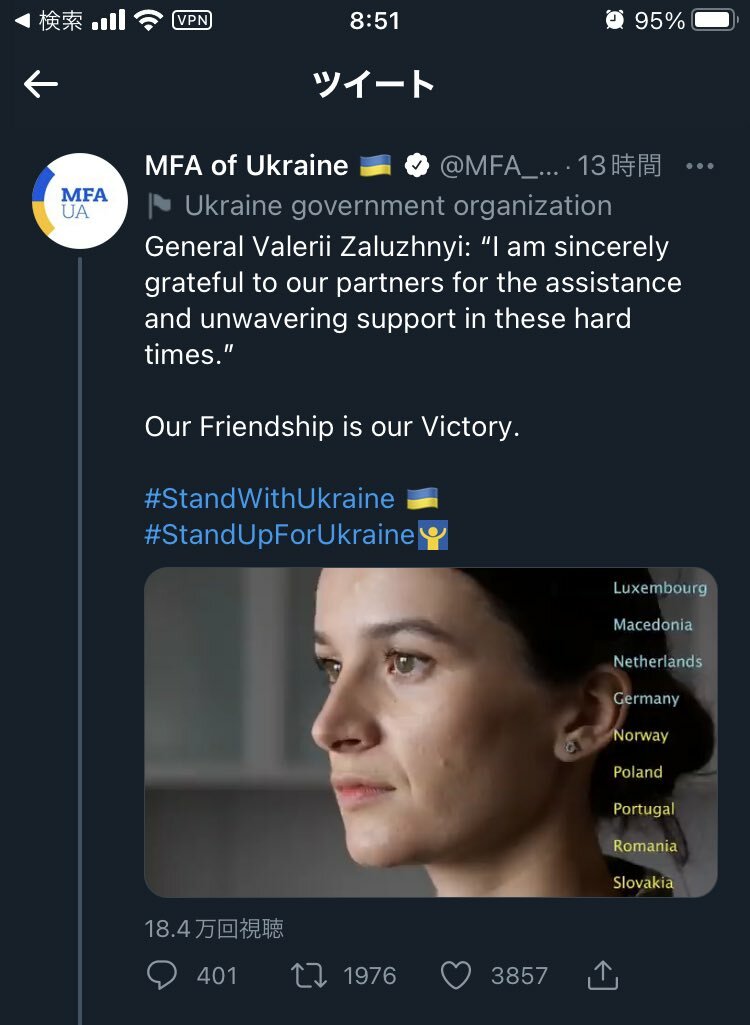Tap the @MFA_ handle text

click(499, 166)
